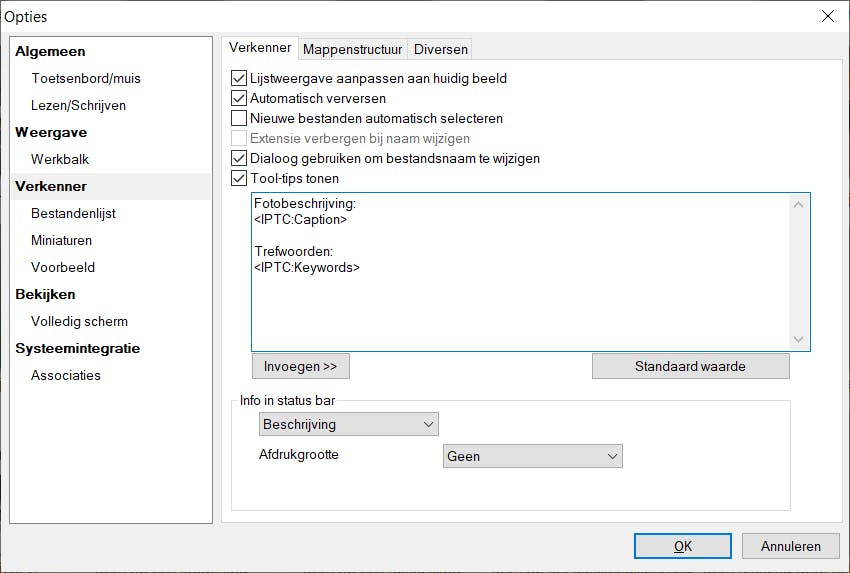This screenshot has height=573, width=850.
Task: Switch to the Mappenstructuur tab
Action: 352,49
